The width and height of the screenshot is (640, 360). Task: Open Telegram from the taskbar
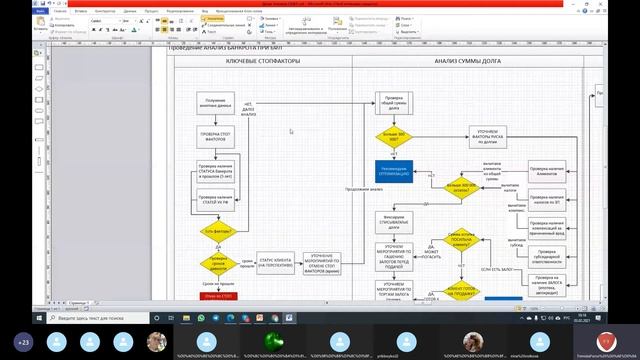coord(216,318)
